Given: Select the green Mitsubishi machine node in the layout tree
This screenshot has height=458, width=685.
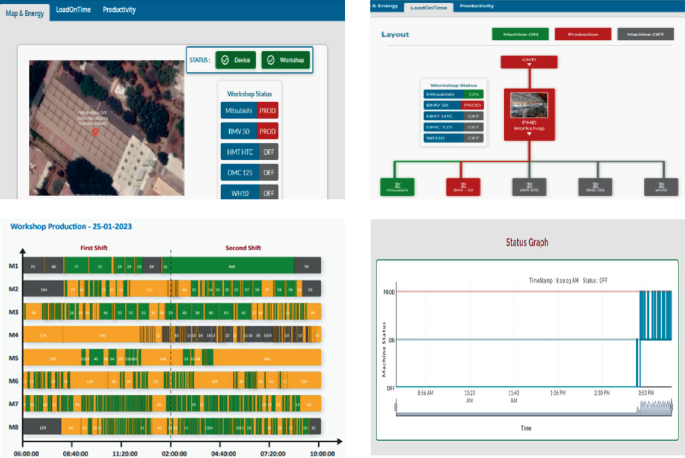Looking at the screenshot, I should pos(397,187).
